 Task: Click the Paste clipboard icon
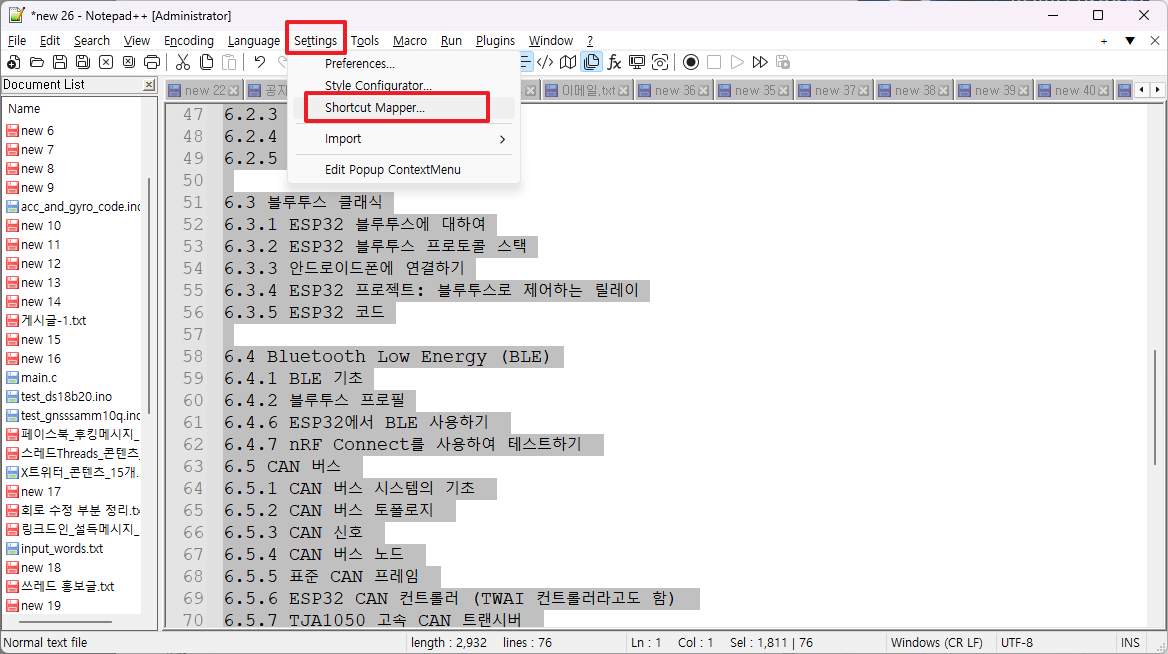coord(229,63)
